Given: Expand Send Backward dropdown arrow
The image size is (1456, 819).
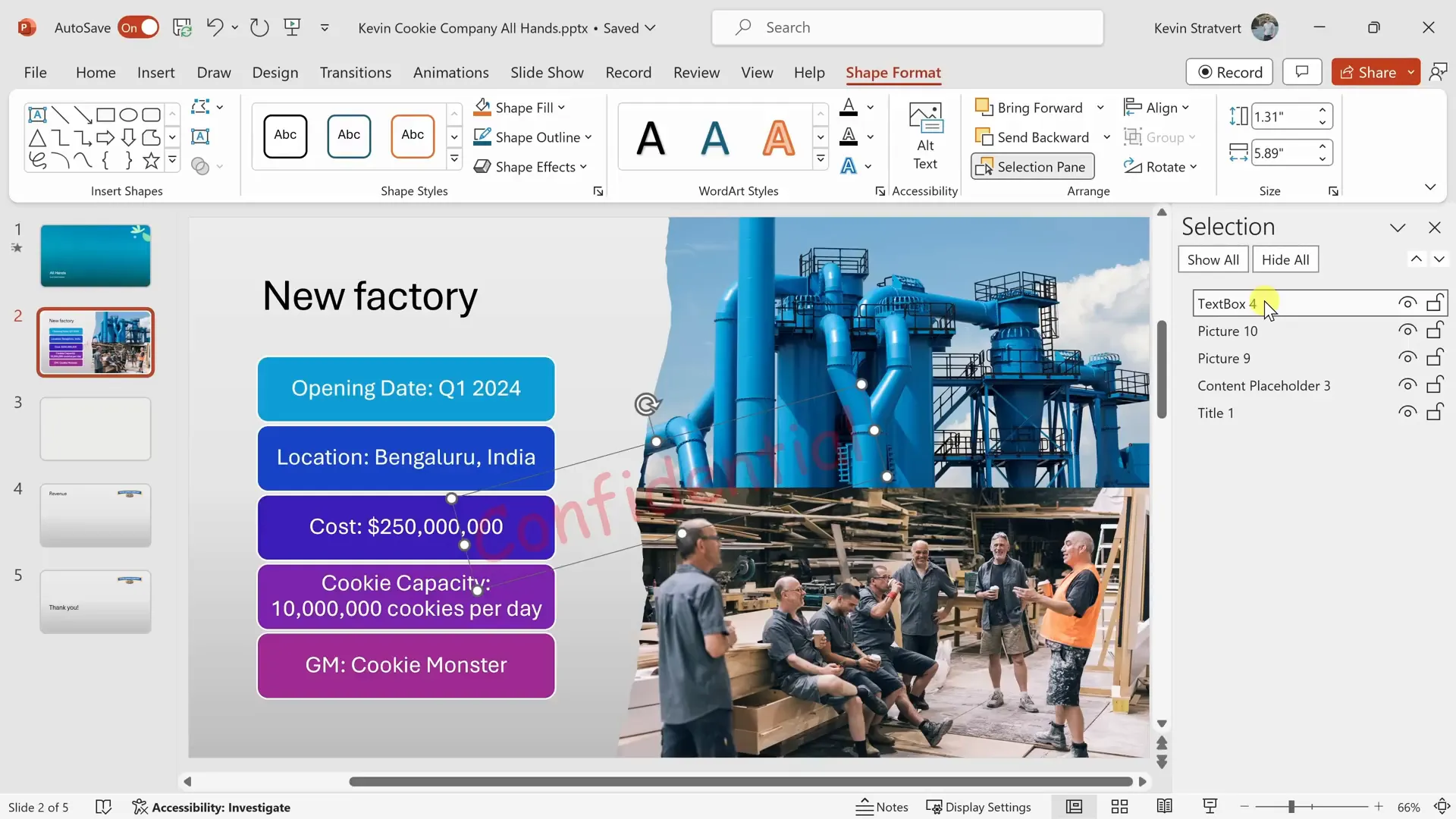Looking at the screenshot, I should pyautogui.click(x=1106, y=137).
